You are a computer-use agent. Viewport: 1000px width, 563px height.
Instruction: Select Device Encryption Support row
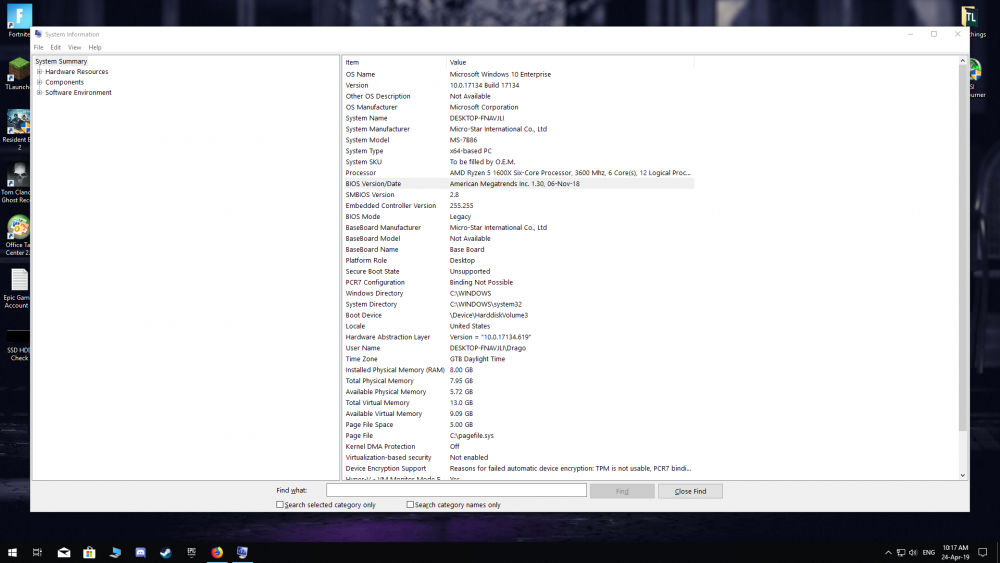[518, 469]
